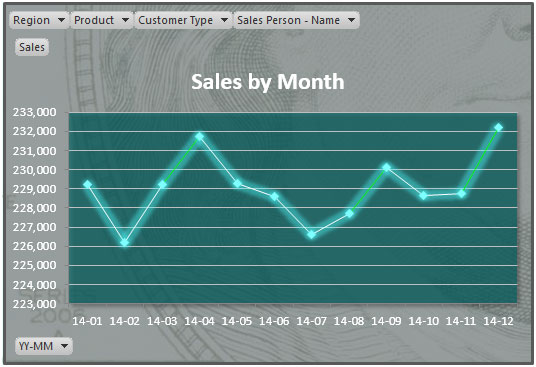Select the 14-11 data point marker
Image resolution: width=536 pixels, height=367 pixels.
461,194
